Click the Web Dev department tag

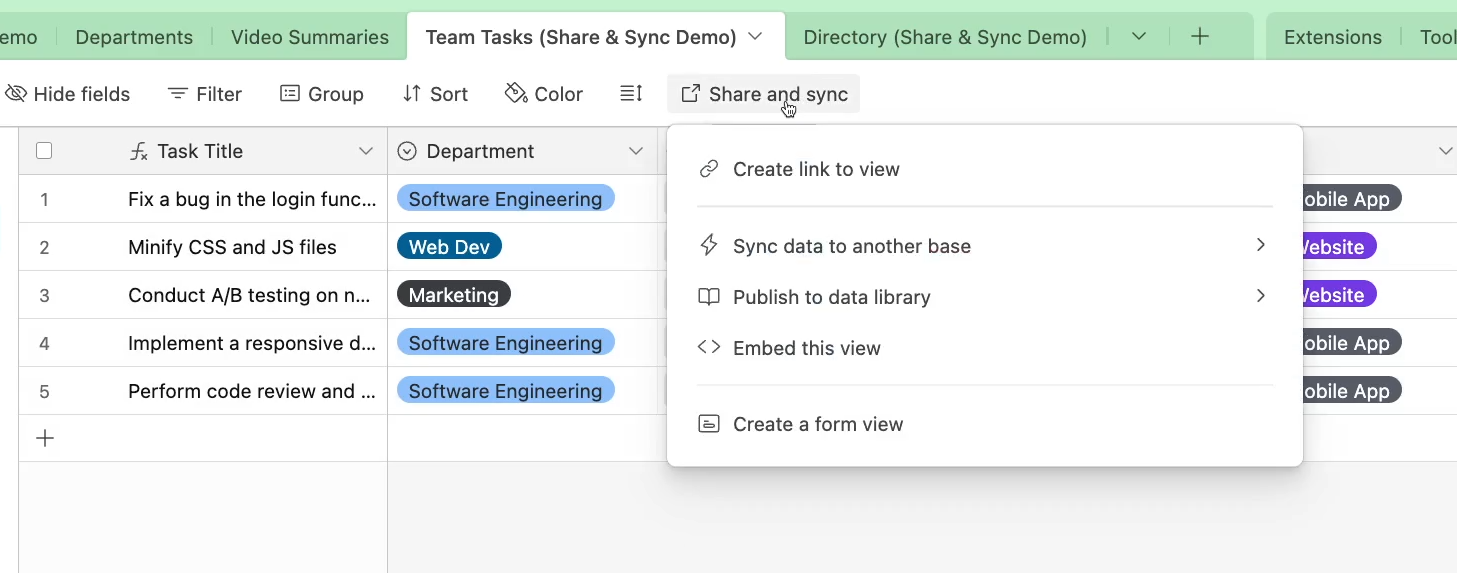coord(449,247)
